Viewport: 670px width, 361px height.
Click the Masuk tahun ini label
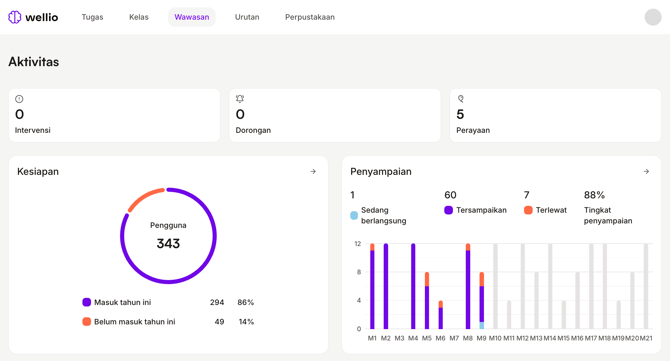pos(123,302)
